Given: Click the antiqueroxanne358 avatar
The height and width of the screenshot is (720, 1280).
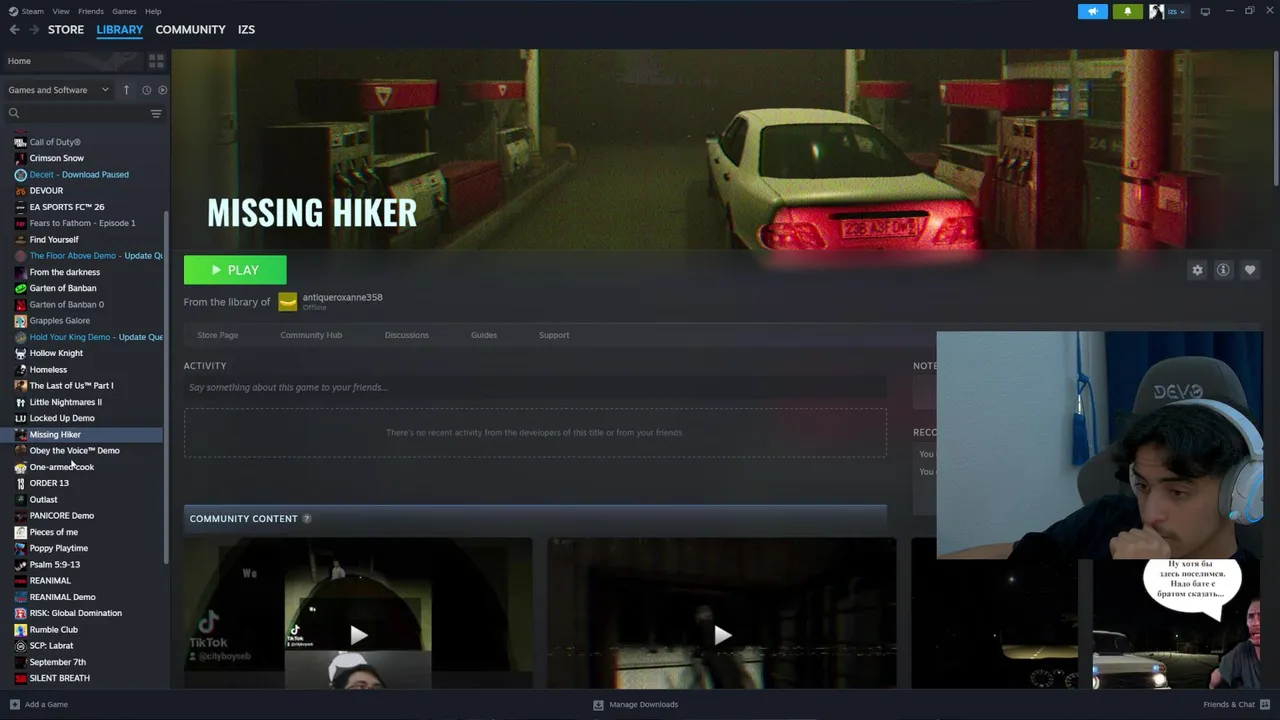Looking at the screenshot, I should pos(288,302).
